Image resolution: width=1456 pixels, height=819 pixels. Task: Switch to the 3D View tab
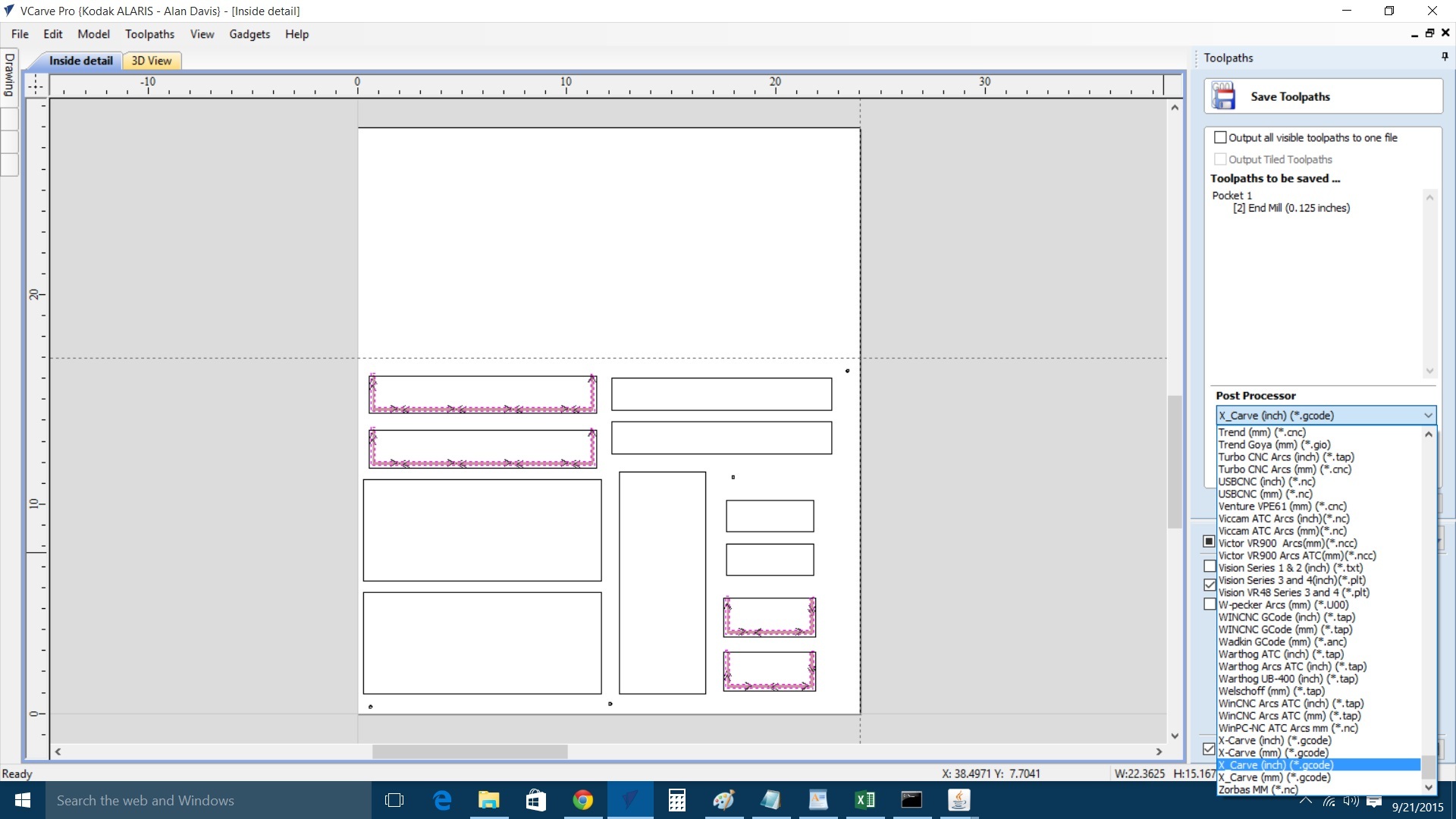151,61
